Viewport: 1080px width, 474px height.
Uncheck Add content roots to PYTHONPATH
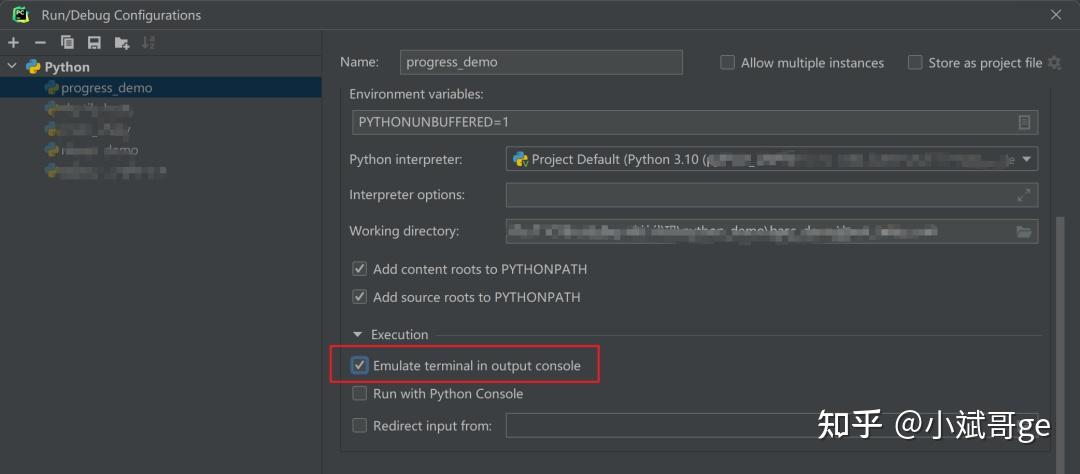360,269
